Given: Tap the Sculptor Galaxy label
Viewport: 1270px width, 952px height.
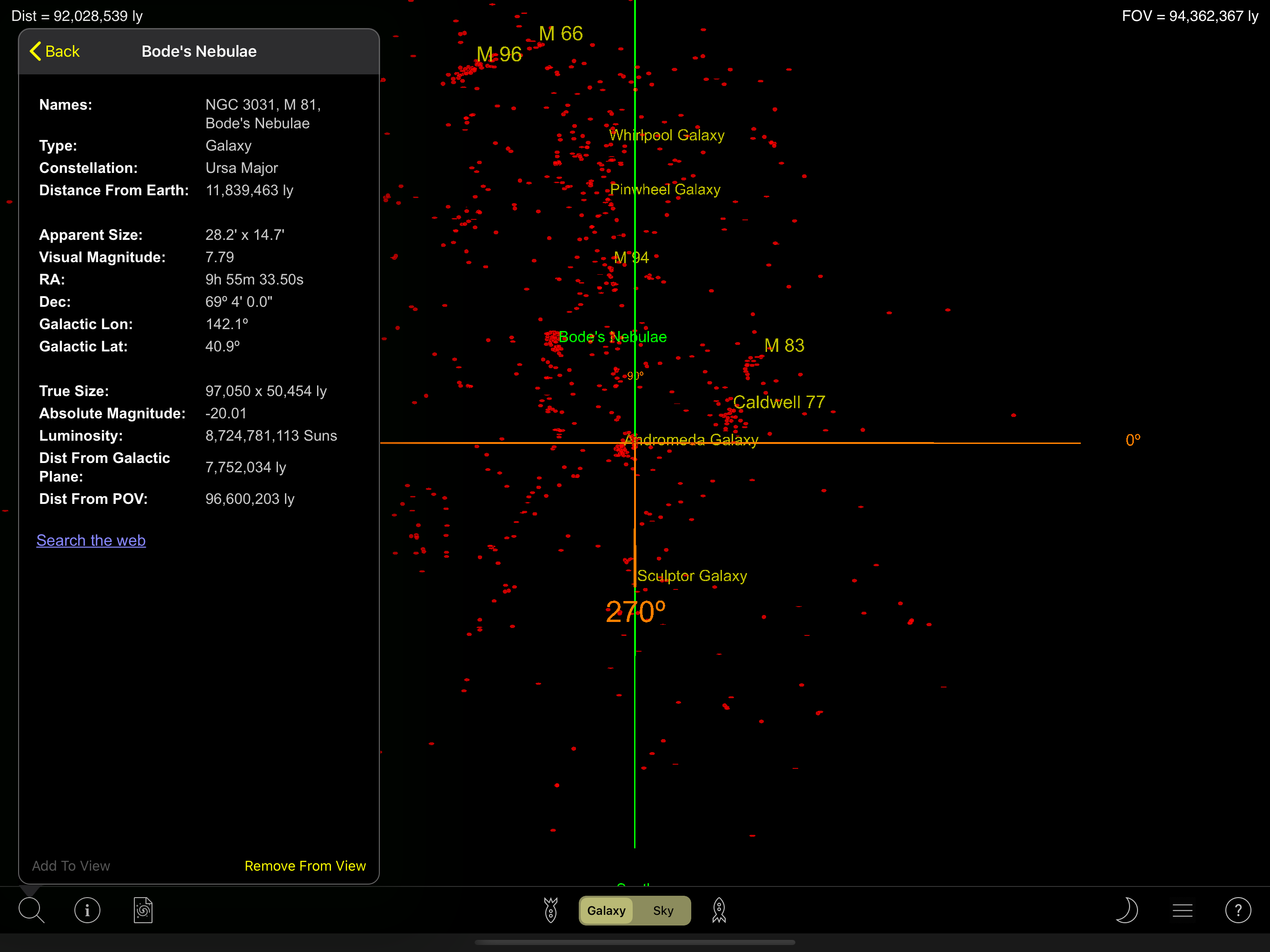Looking at the screenshot, I should (x=692, y=575).
